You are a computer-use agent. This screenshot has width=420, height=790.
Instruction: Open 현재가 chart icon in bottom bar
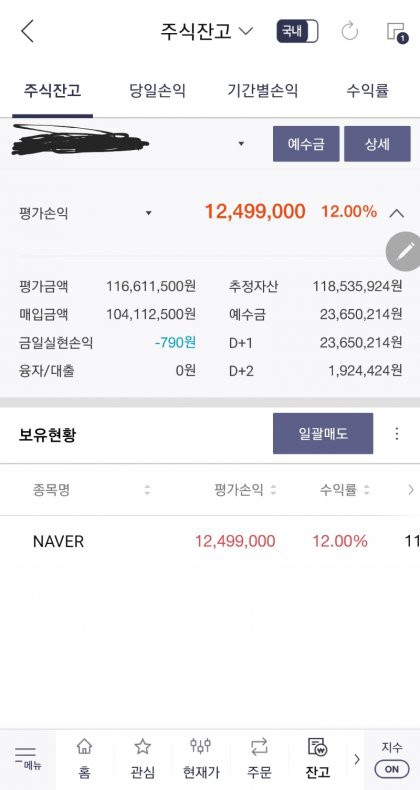pyautogui.click(x=201, y=759)
